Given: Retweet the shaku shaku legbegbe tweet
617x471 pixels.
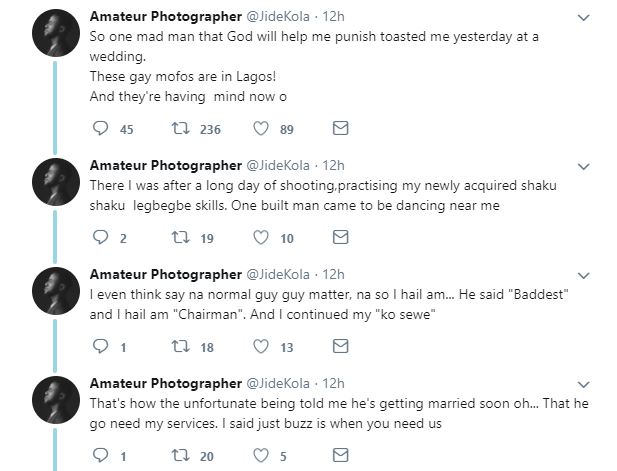Looking at the screenshot, I should [182, 237].
